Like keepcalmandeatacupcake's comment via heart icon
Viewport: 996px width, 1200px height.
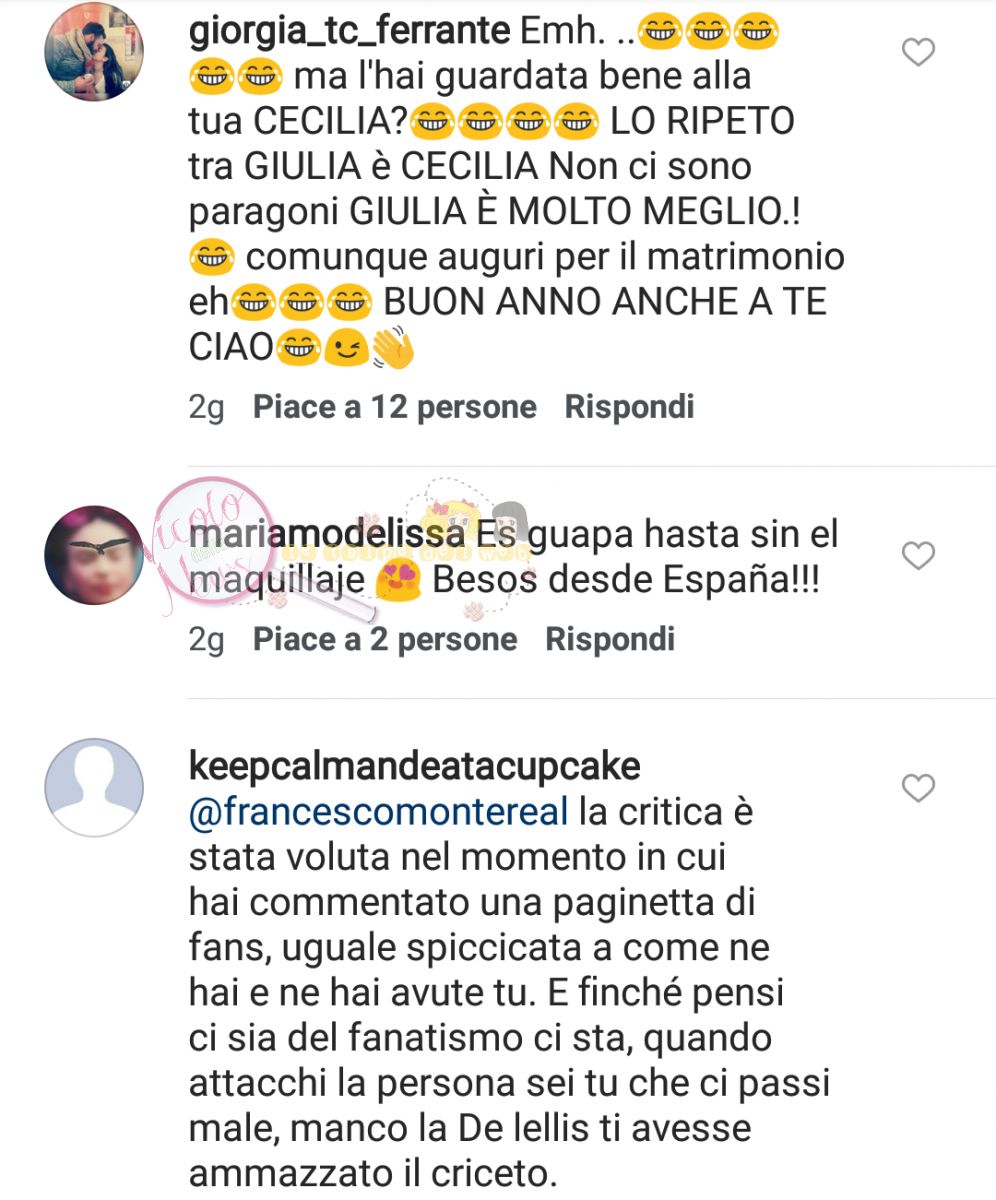[918, 789]
